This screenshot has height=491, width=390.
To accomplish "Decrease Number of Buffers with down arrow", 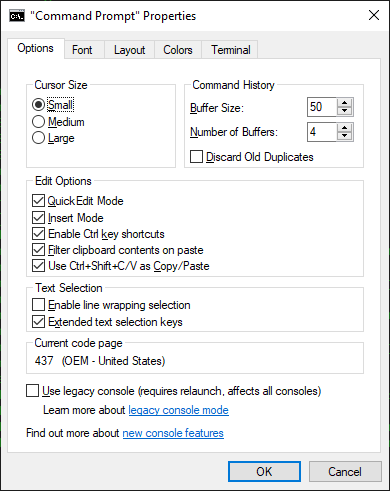I will coord(345,136).
